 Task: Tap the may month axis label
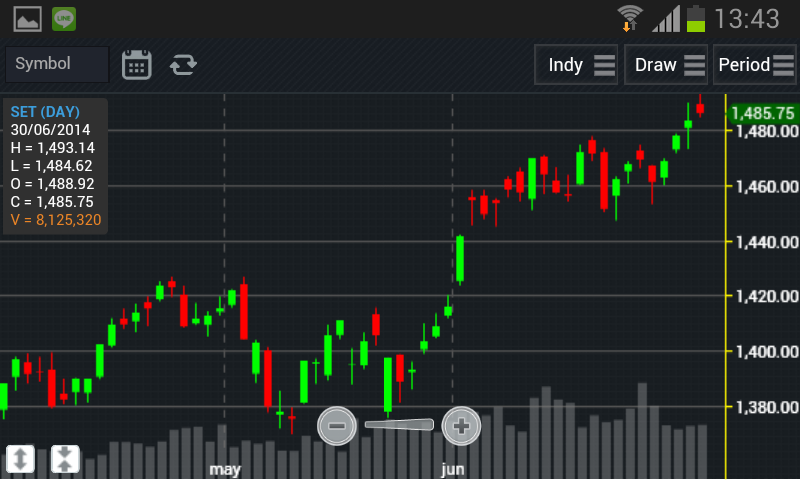pos(225,469)
